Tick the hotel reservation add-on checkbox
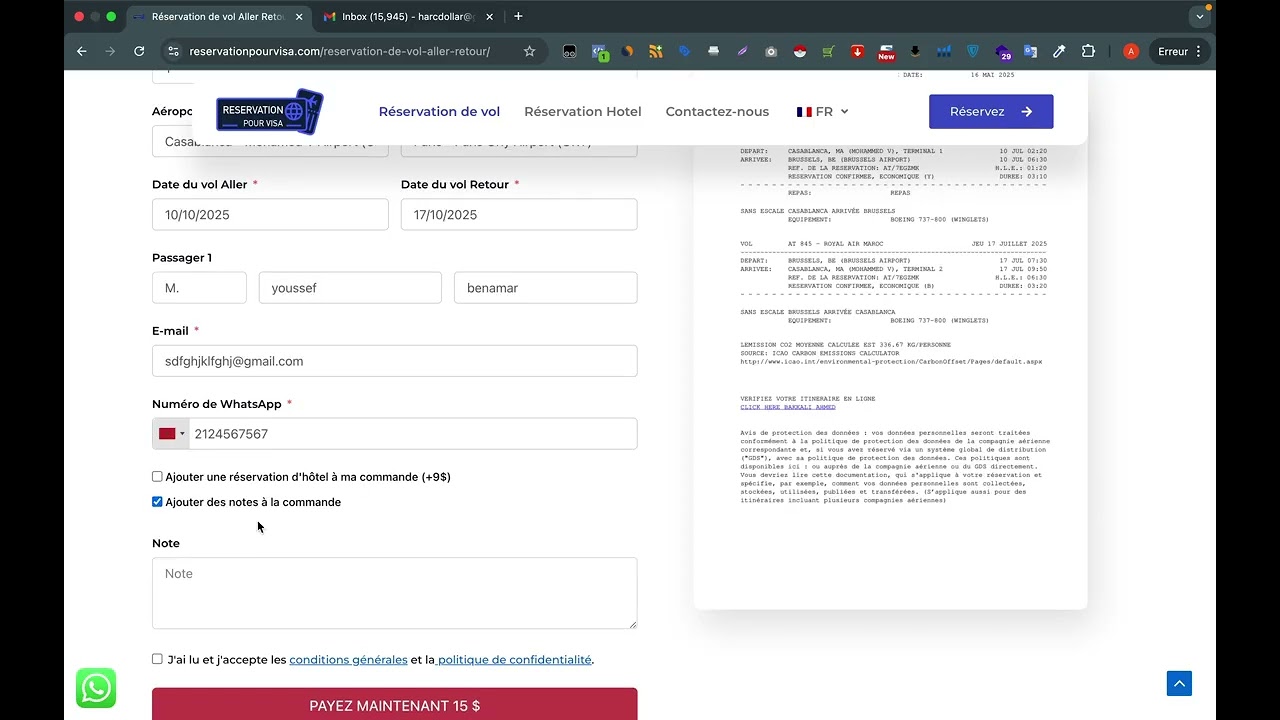This screenshot has height=720, width=1280. (157, 477)
